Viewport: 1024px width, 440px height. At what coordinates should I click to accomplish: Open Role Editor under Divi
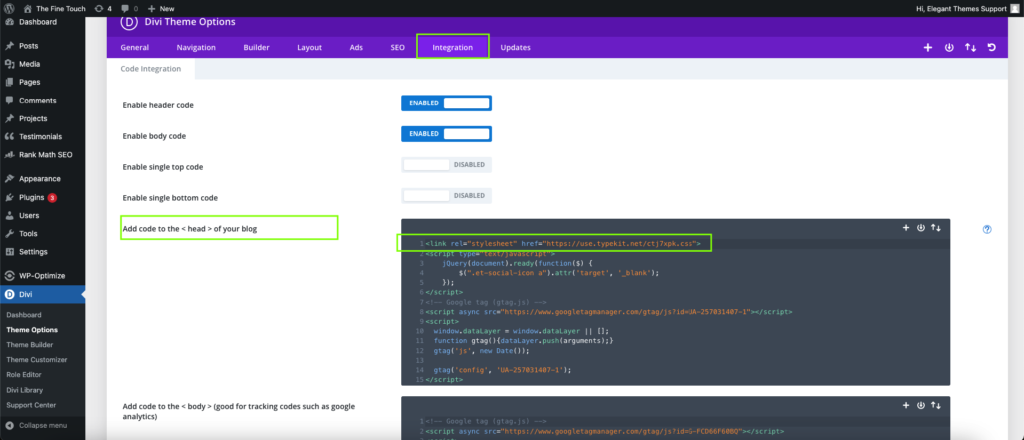pos(24,375)
